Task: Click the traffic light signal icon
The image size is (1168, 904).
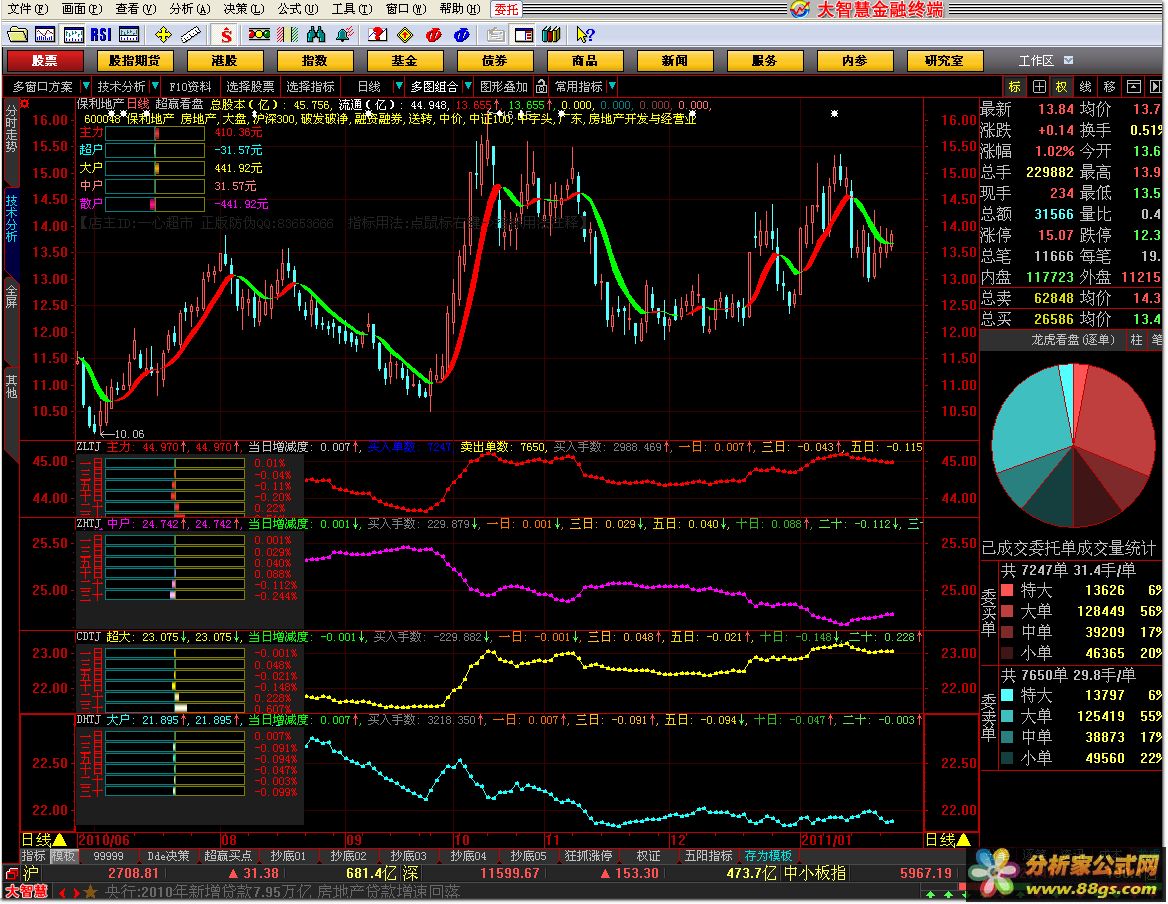Action: tap(259, 34)
